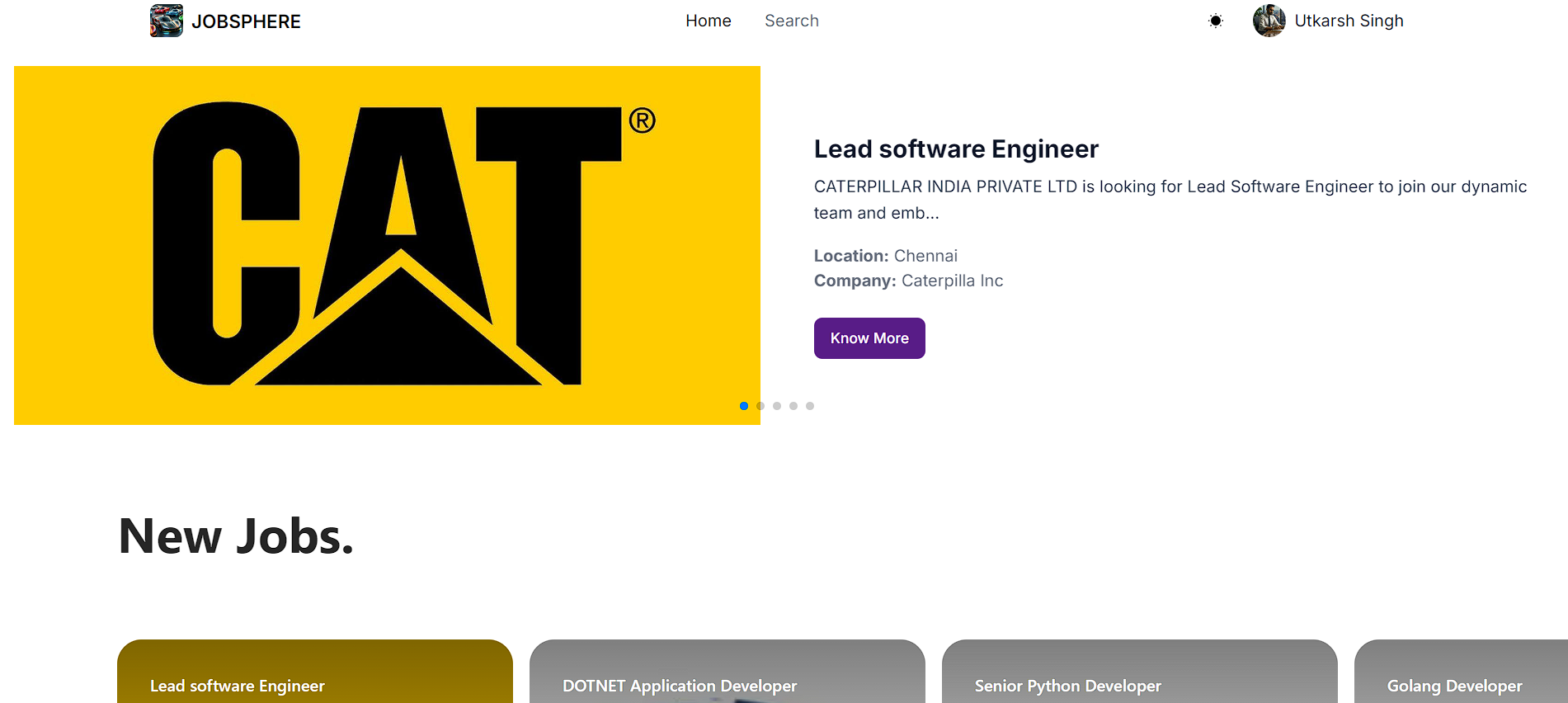Switch to the fourth carousel dot

[793, 406]
